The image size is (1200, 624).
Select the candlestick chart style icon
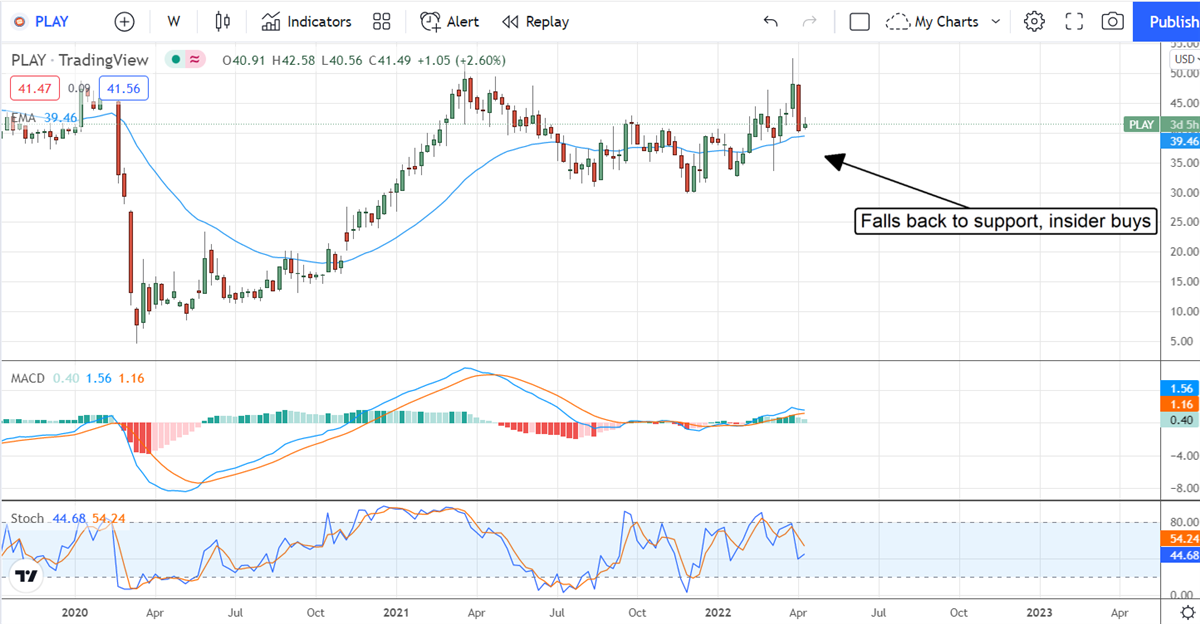tap(222, 21)
